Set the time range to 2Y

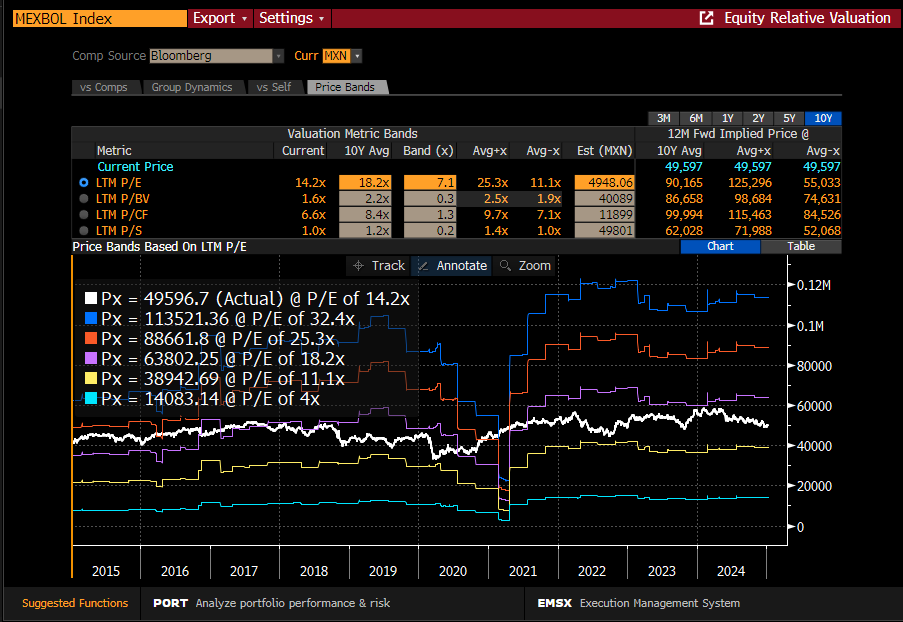click(x=758, y=118)
